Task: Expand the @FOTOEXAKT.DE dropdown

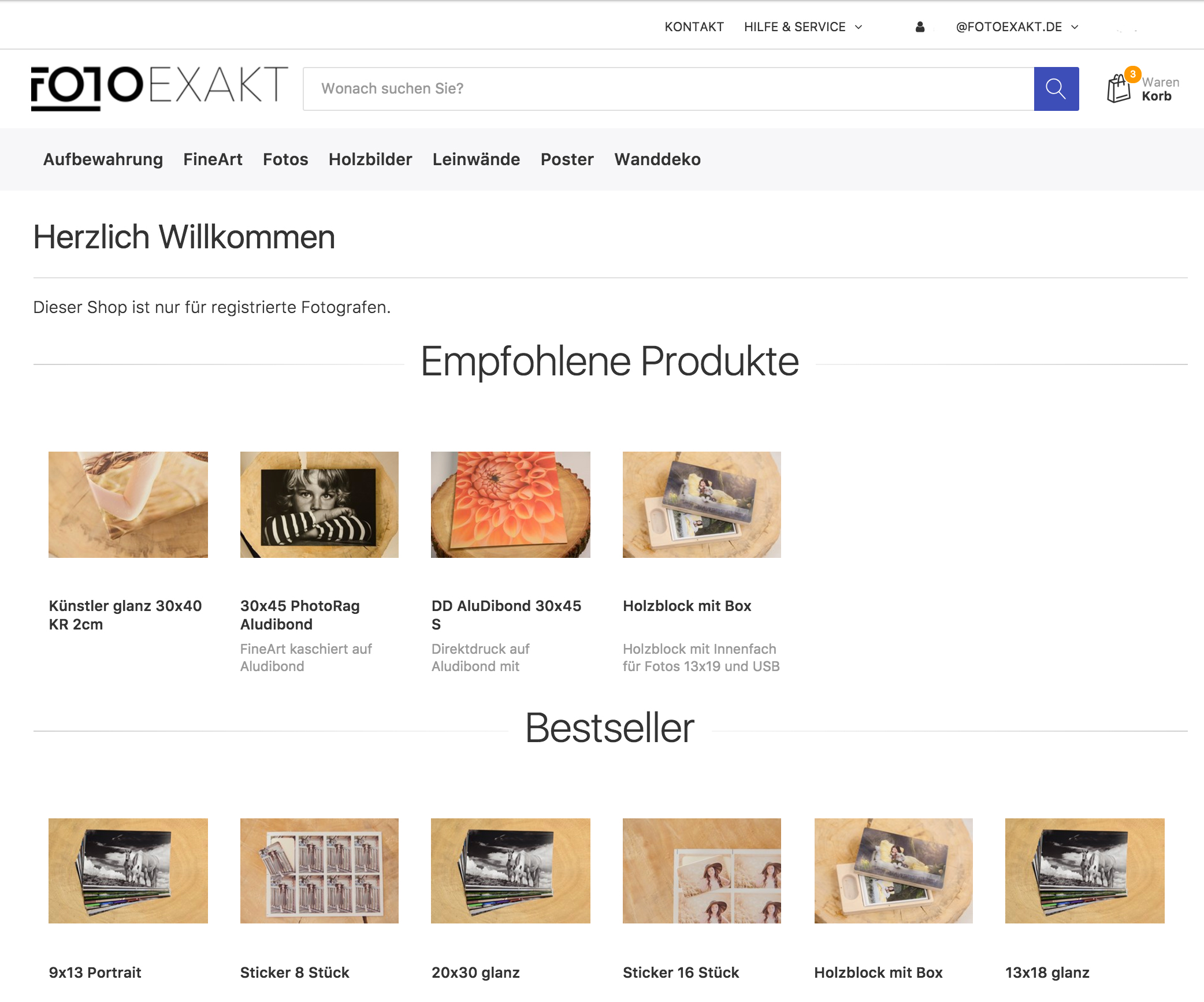Action: pyautogui.click(x=1017, y=27)
